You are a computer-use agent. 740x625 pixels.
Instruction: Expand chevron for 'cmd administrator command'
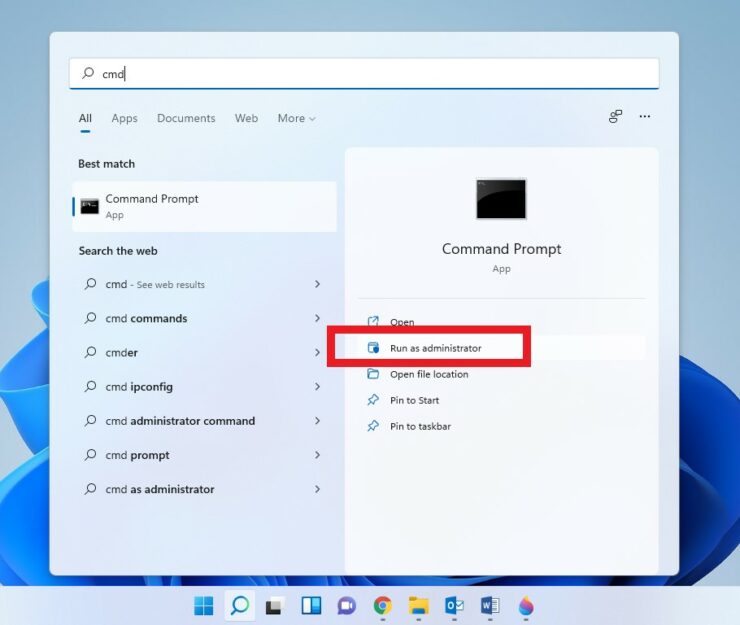point(317,421)
